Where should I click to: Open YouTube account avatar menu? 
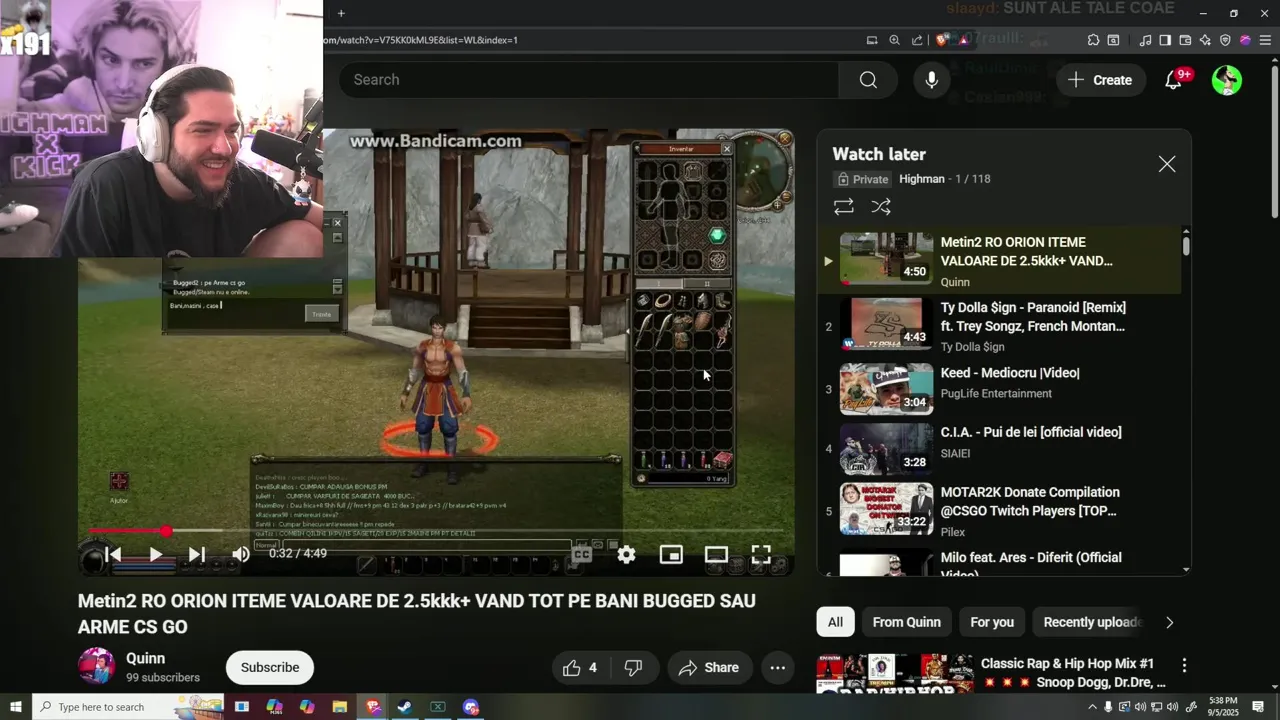1227,80
